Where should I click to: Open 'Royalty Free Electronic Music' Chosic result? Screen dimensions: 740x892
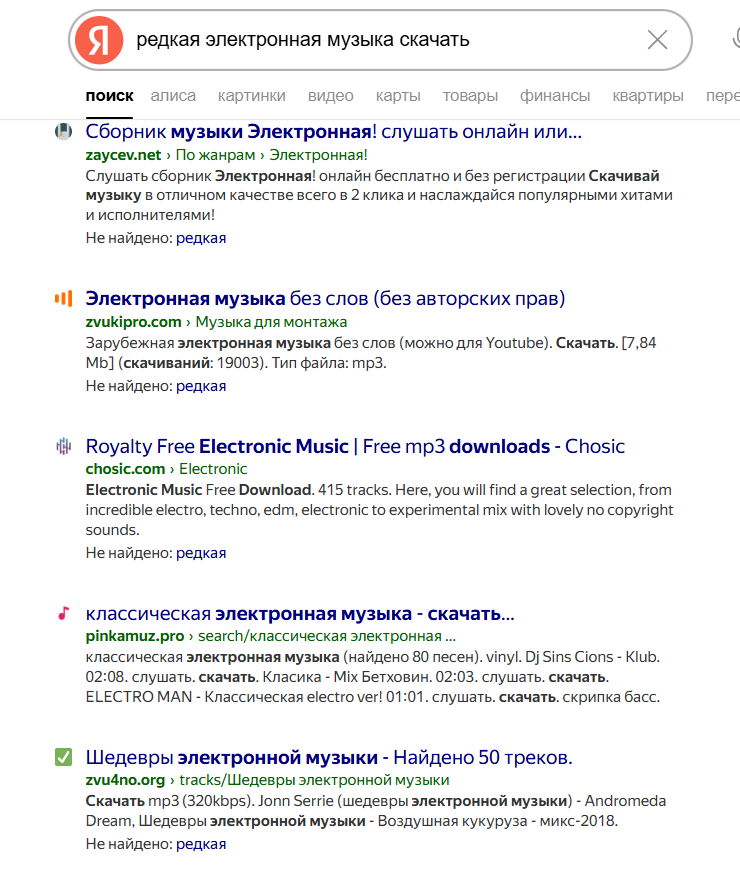coord(355,447)
